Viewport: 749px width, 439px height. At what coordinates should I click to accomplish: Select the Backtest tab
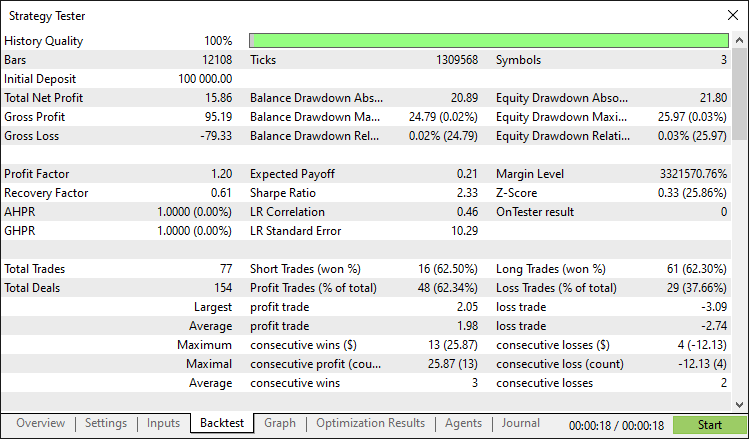click(x=222, y=423)
